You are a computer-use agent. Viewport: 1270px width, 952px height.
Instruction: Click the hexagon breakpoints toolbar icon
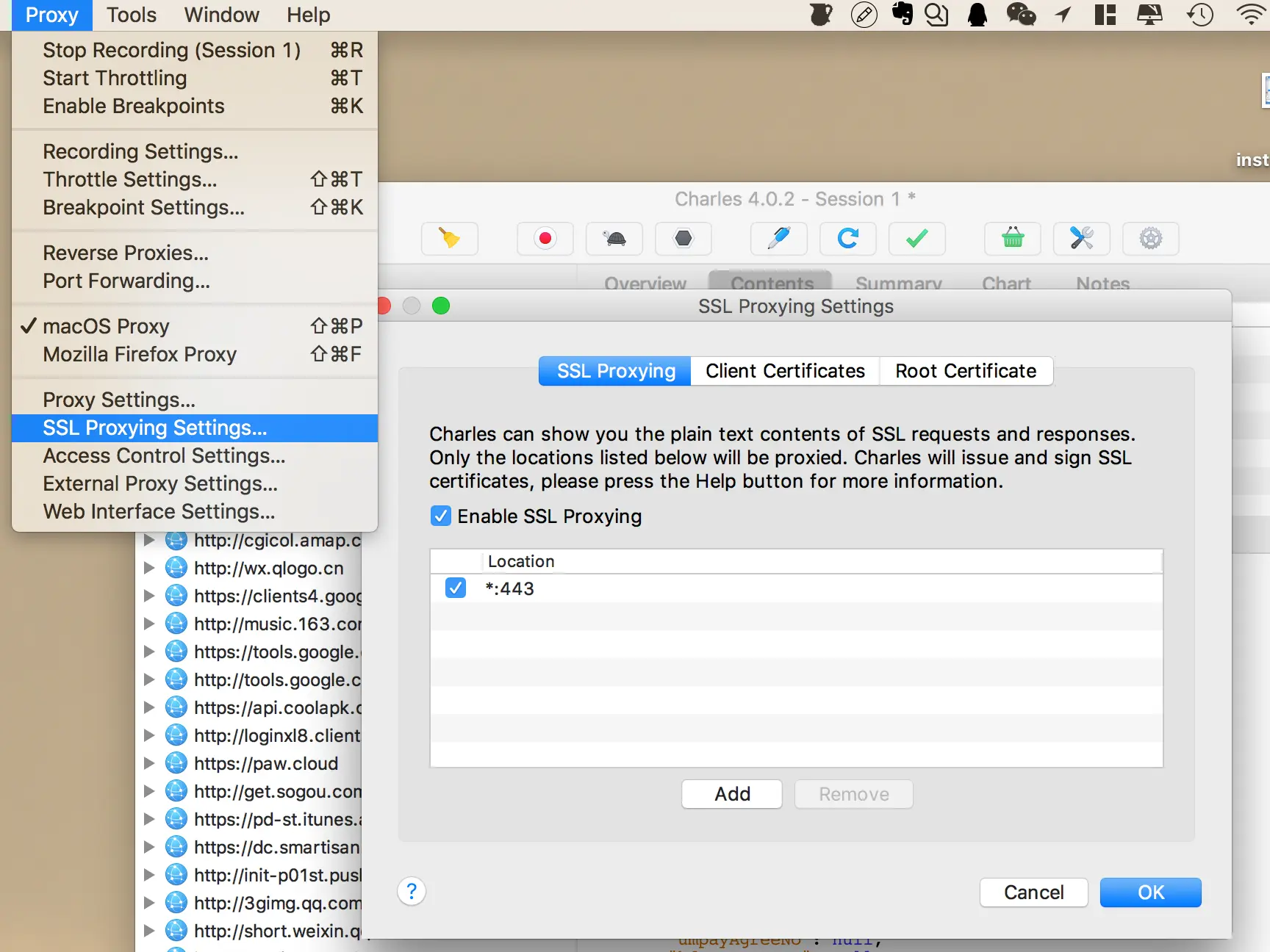pos(684,239)
